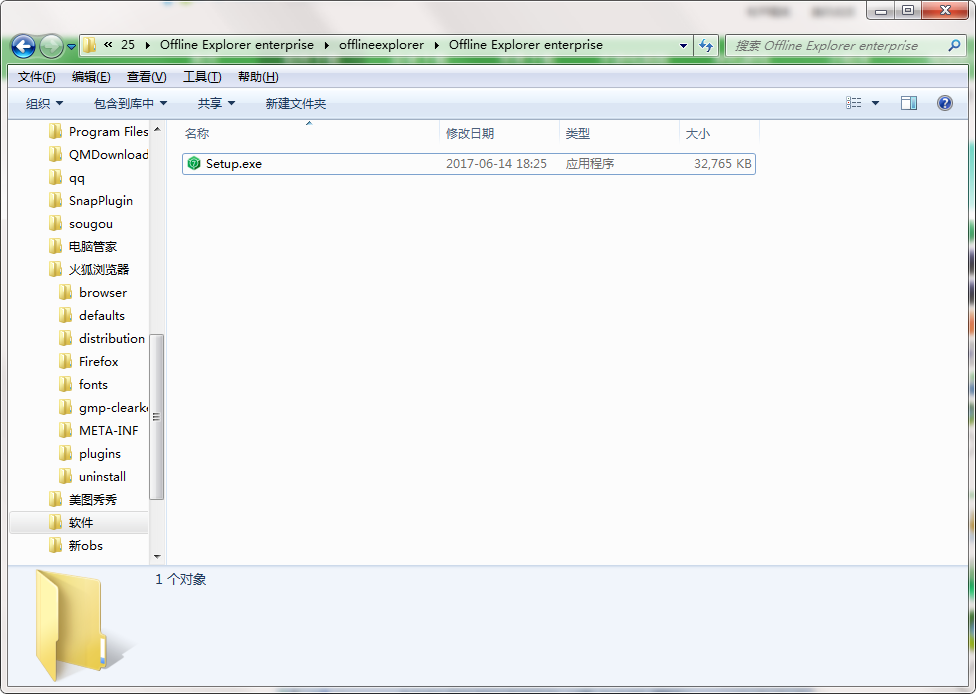Screen dimensions: 976x694
Task: Click the green Setup.exe application icon
Action: pyautogui.click(x=194, y=163)
